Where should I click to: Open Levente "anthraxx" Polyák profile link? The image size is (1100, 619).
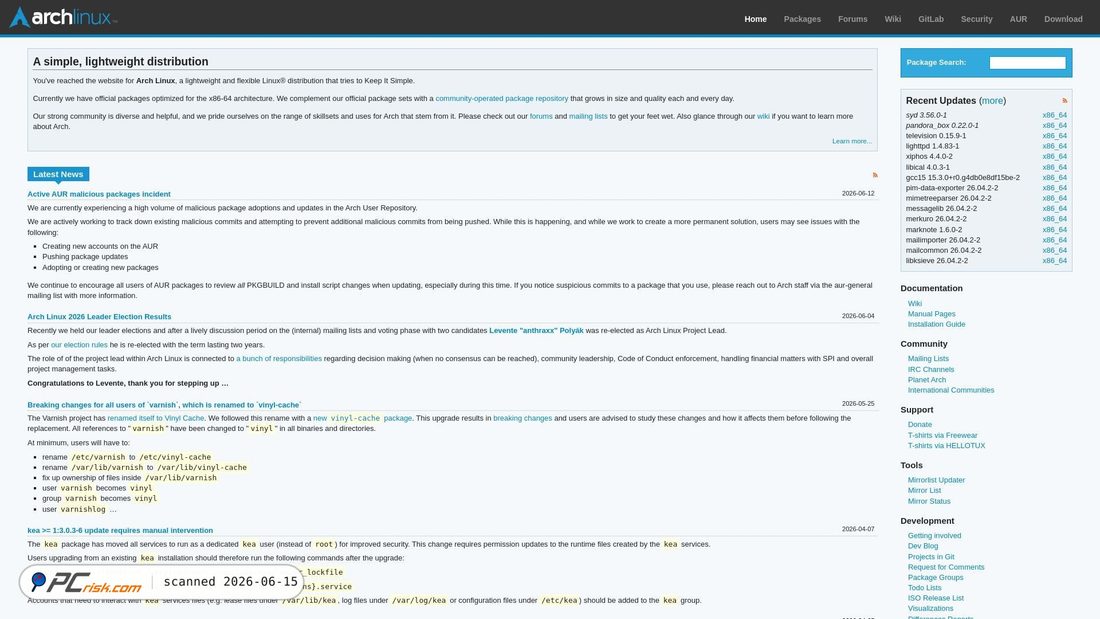536,331
